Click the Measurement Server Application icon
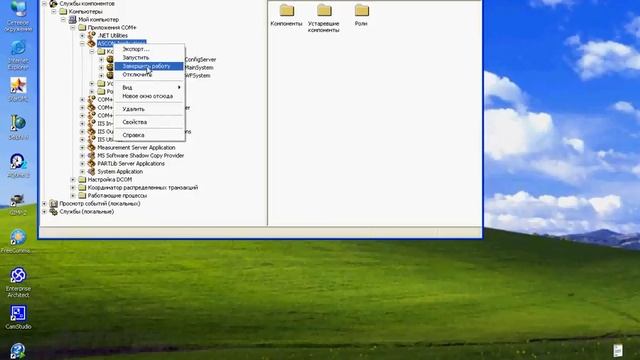Viewport: 640px width, 360px height. (91, 147)
